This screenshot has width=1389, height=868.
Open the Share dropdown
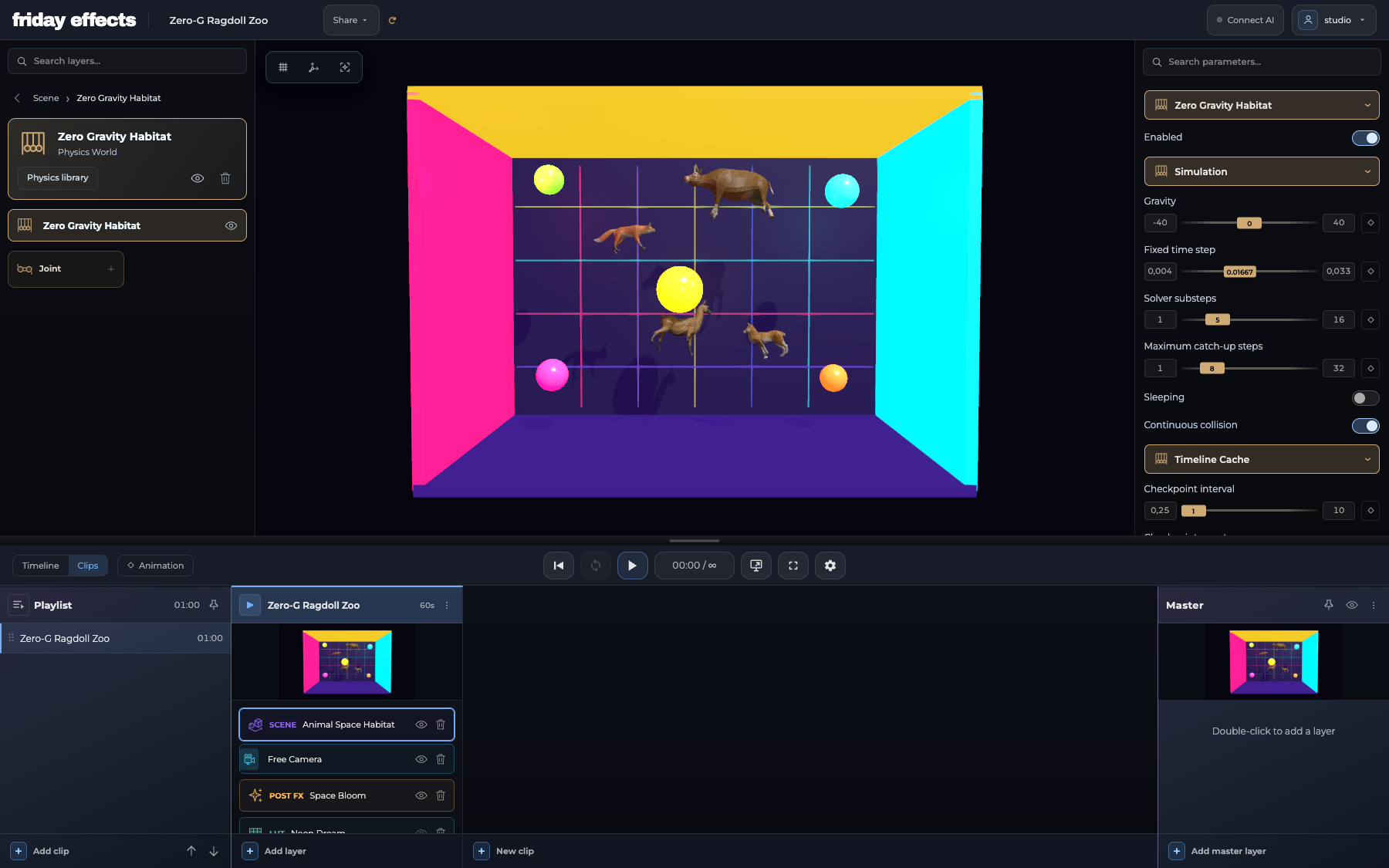pos(351,20)
